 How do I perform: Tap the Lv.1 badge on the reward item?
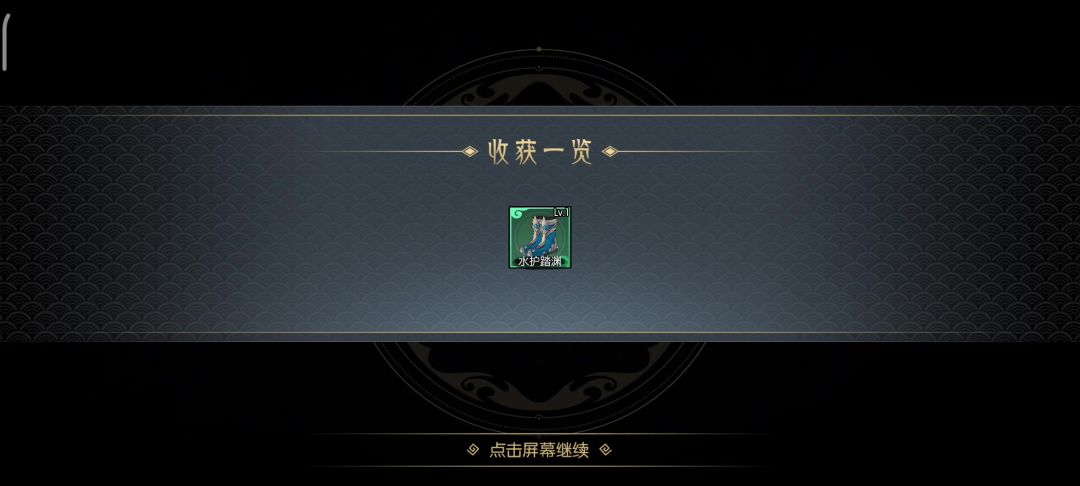561,213
